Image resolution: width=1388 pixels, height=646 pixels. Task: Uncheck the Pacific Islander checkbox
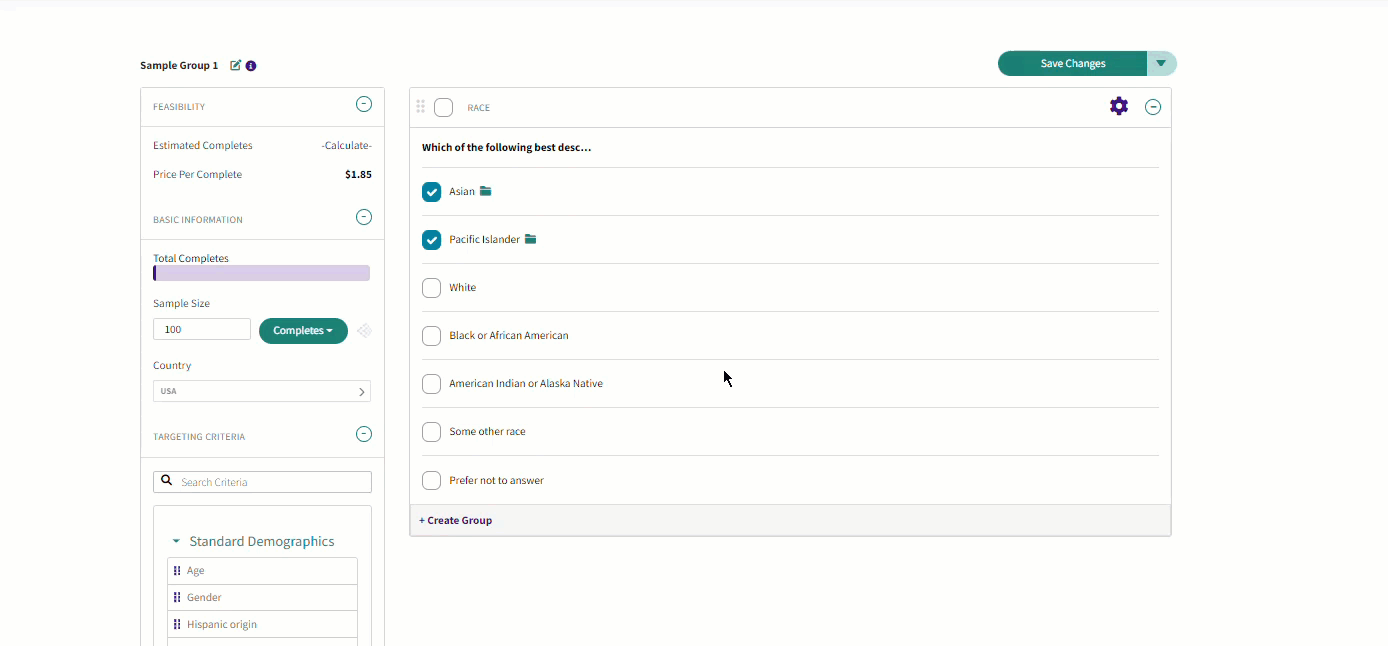(431, 240)
